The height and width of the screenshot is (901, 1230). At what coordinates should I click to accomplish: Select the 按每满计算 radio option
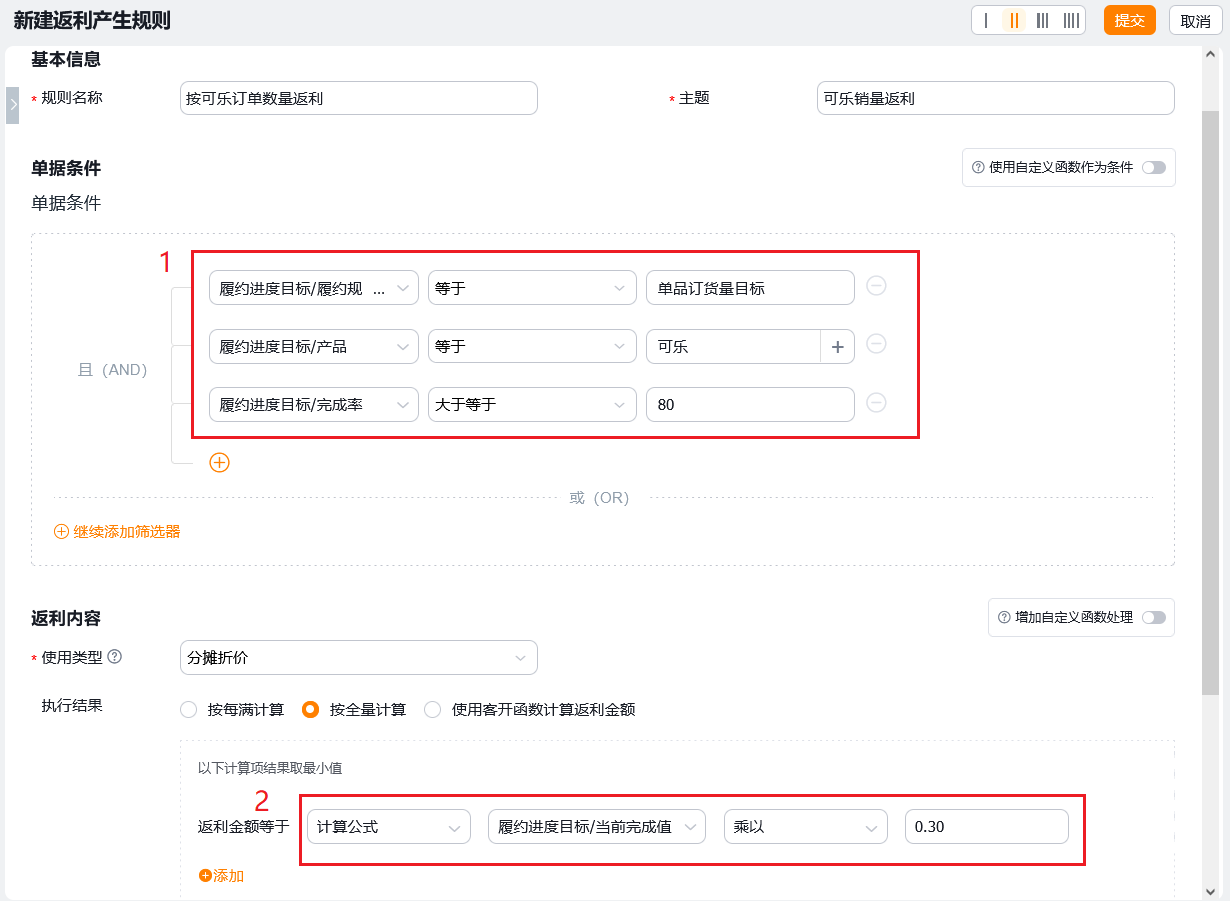point(189,710)
